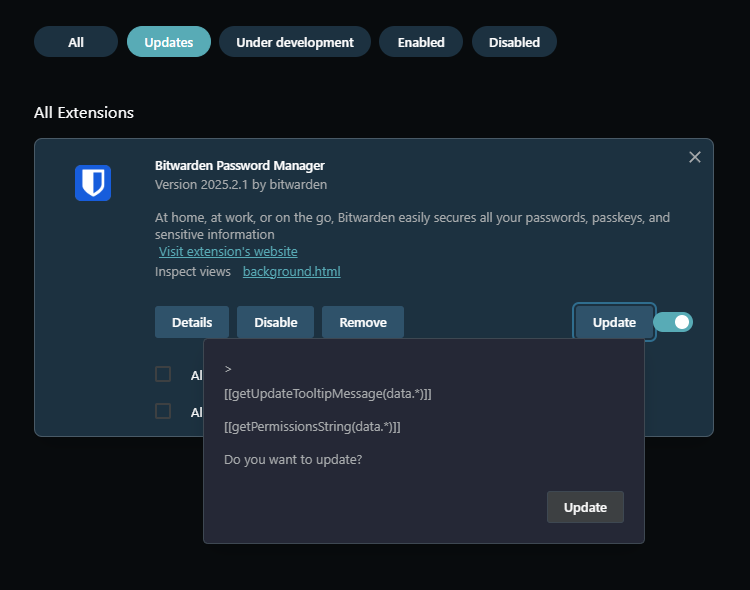Image resolution: width=750 pixels, height=590 pixels.
Task: Click the All Extensions heading
Action: tap(84, 112)
